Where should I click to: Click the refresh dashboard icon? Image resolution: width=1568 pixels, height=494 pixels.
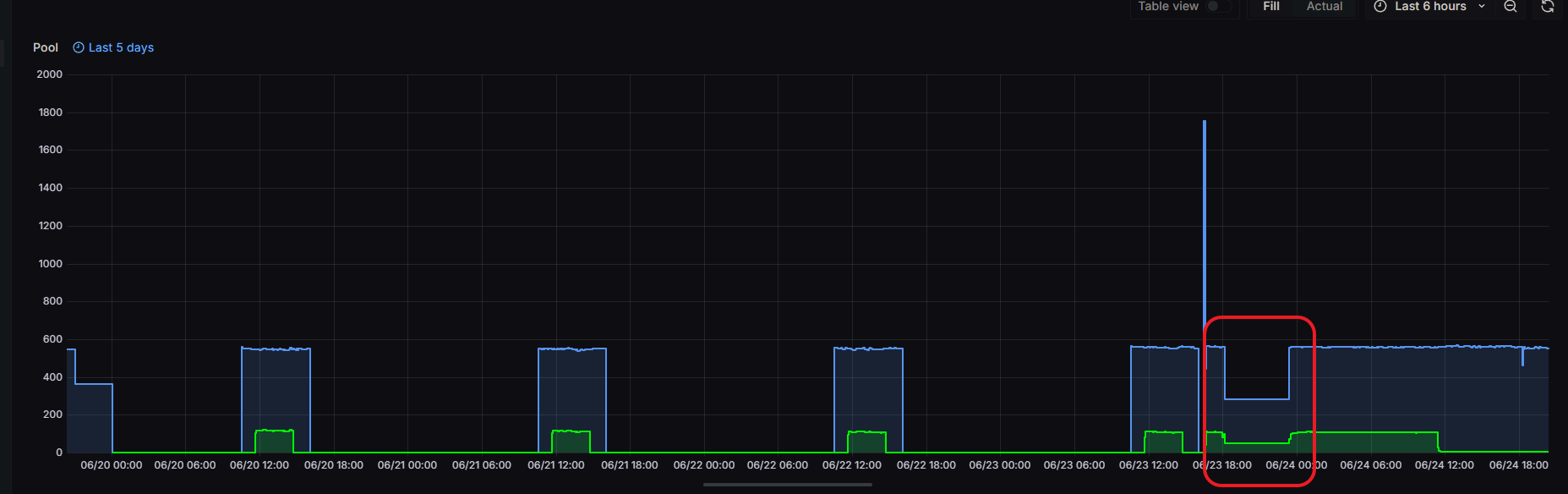[1548, 6]
